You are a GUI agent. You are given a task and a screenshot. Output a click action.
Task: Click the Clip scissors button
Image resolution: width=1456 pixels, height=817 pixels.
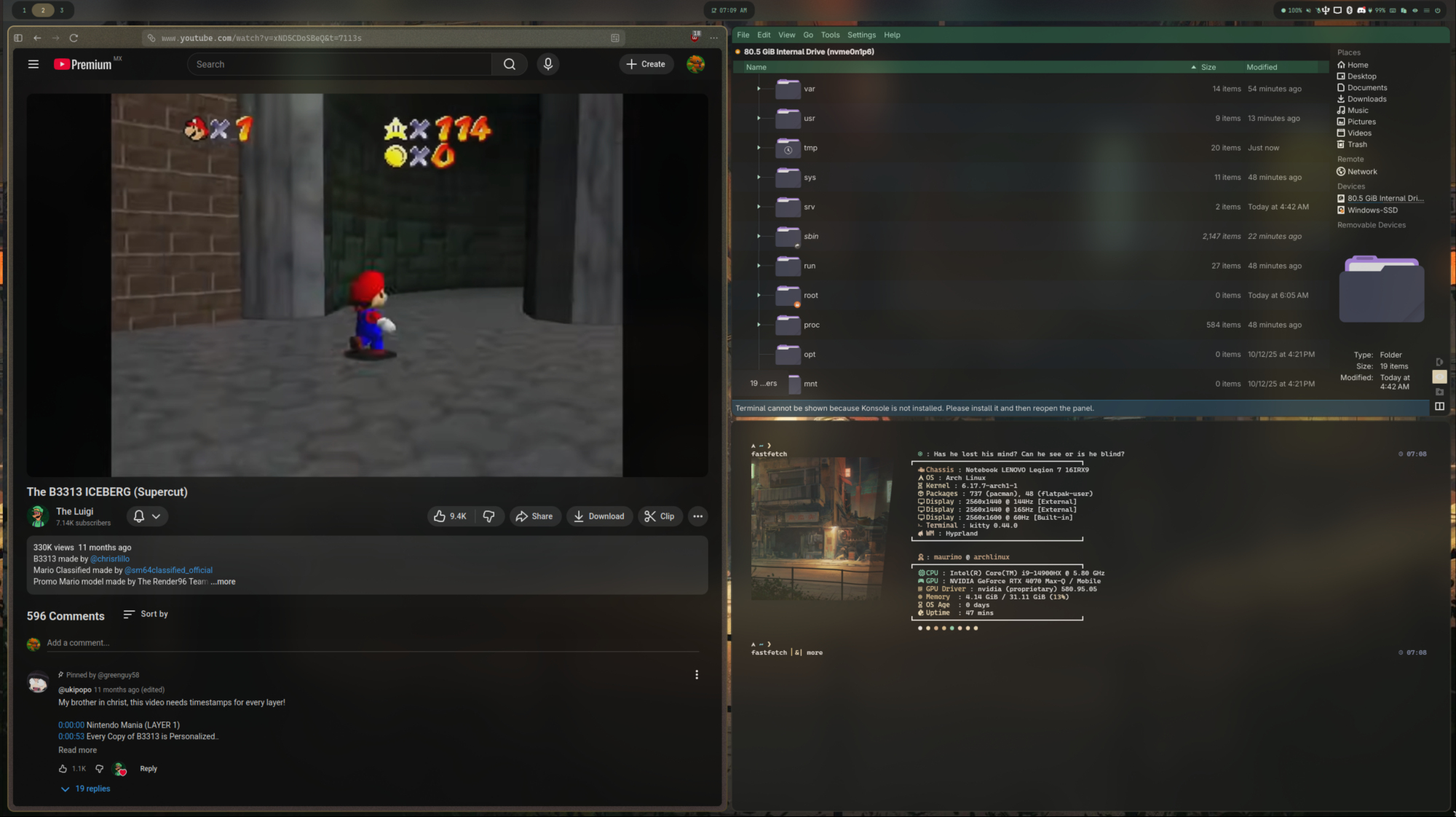pos(660,516)
